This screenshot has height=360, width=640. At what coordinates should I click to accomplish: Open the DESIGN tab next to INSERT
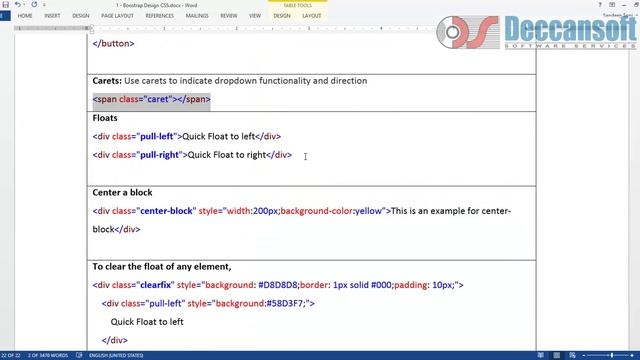coord(81,16)
